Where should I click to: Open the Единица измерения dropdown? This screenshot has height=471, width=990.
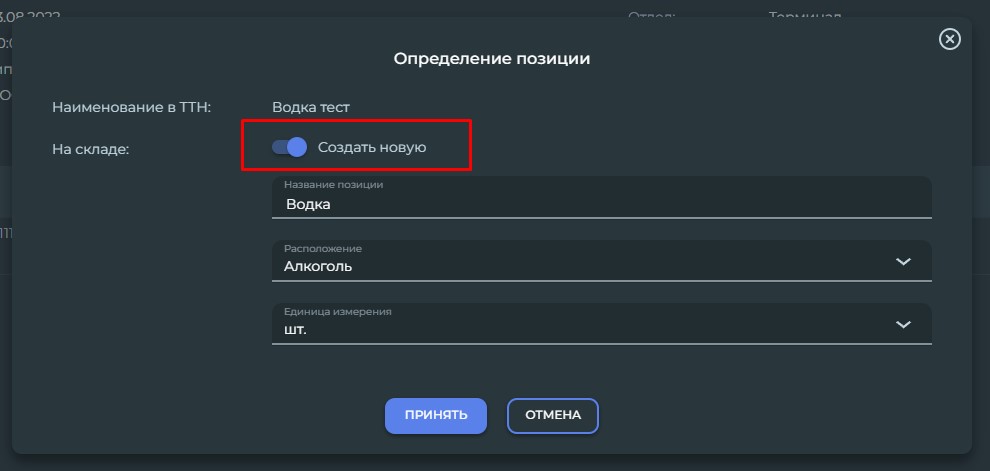[x=602, y=323]
